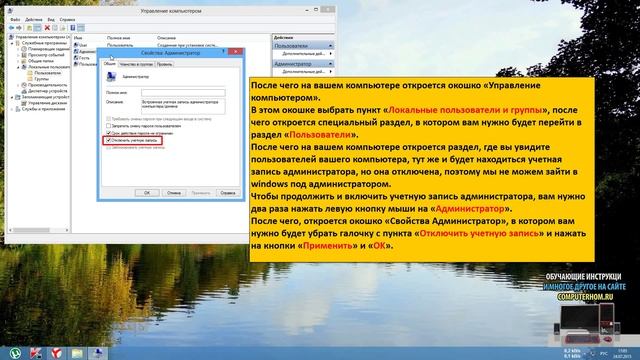Click Computer Management taskbar icon
The width and height of the screenshot is (640, 360).
pos(98,353)
